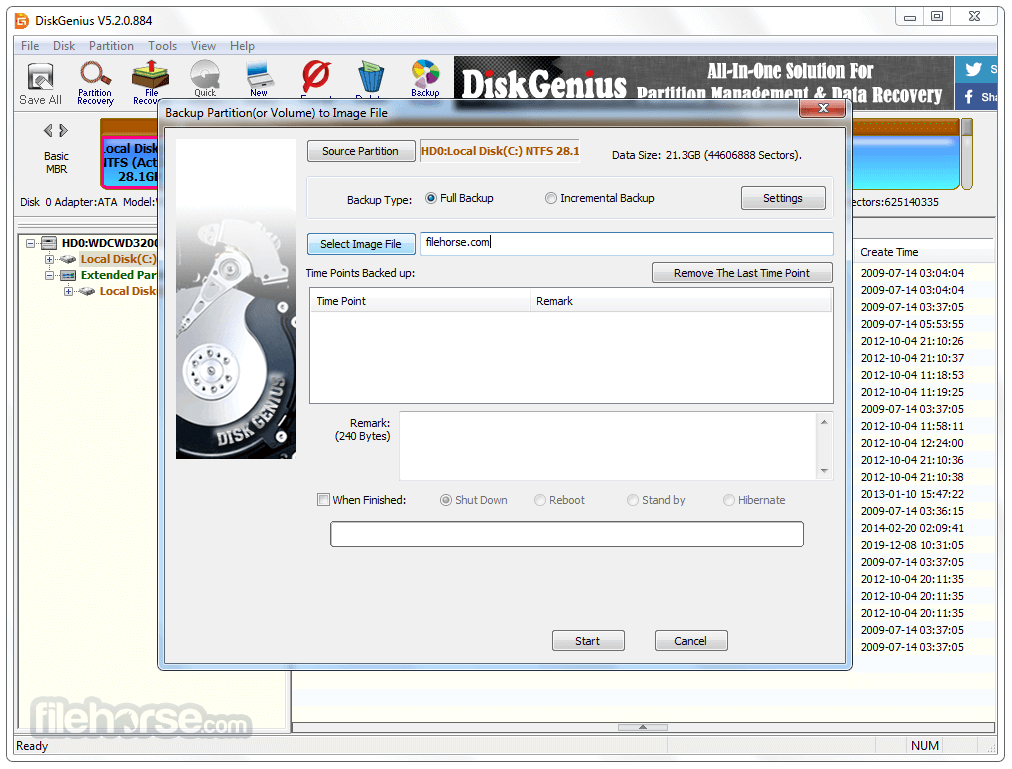Viewport: 1012px width, 769px height.
Task: Click the partition map vertical scrollbar
Action: tap(967, 154)
